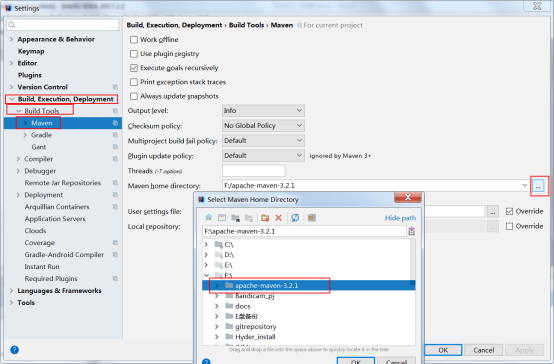
Task: Click the per-project icon beside Gradle-Android Compiler
Action: tap(115, 254)
